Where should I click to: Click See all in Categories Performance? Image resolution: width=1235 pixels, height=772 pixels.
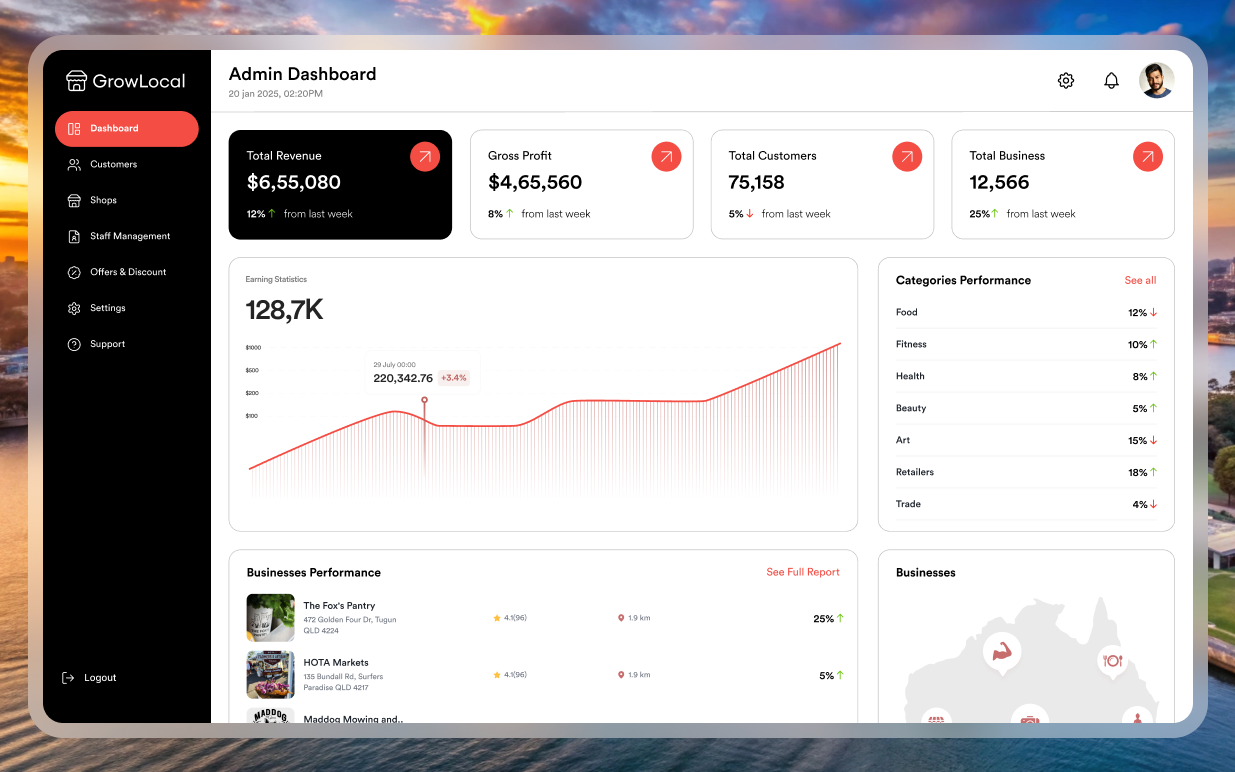1140,281
